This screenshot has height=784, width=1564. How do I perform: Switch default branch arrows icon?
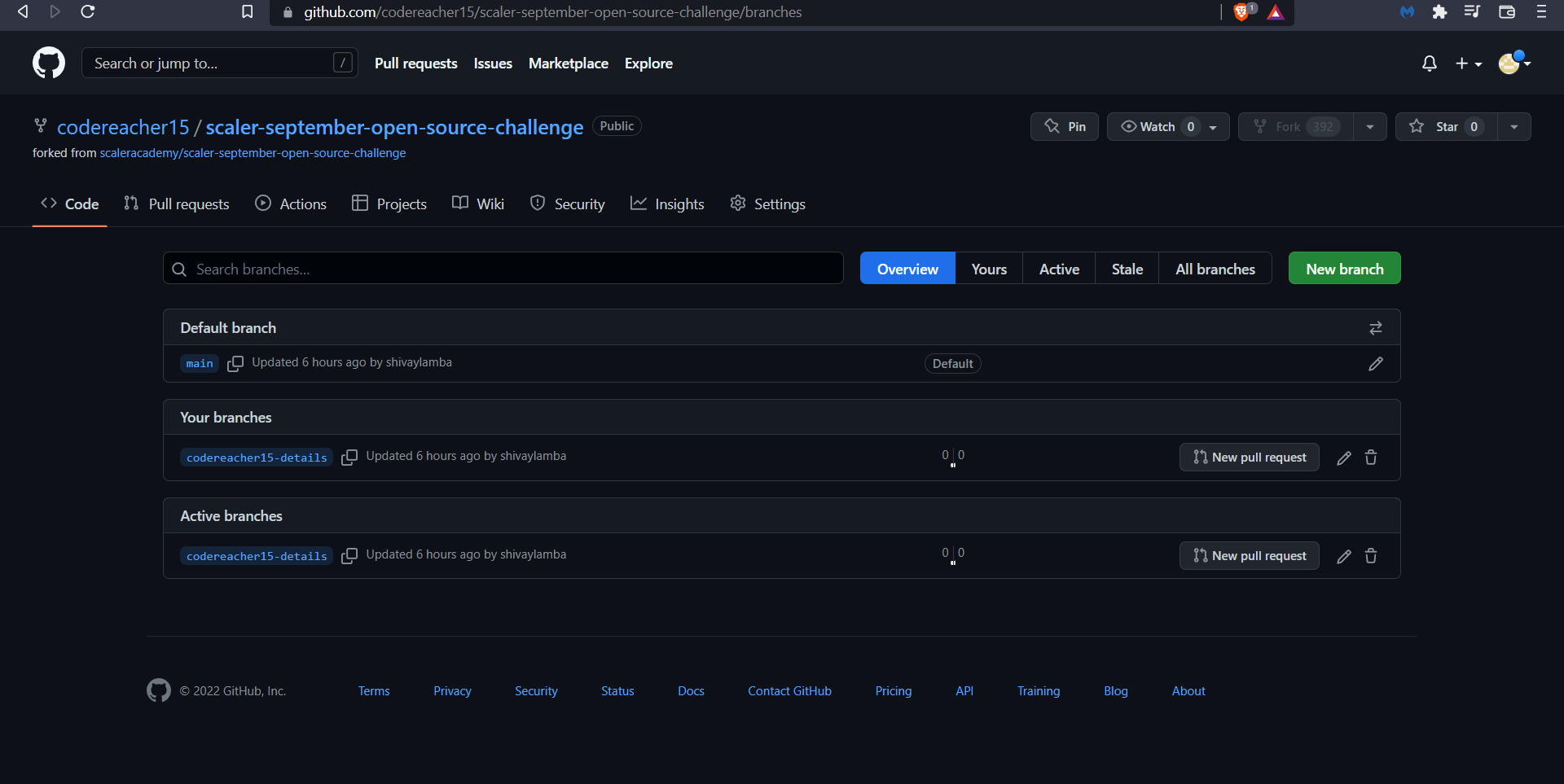1376,328
